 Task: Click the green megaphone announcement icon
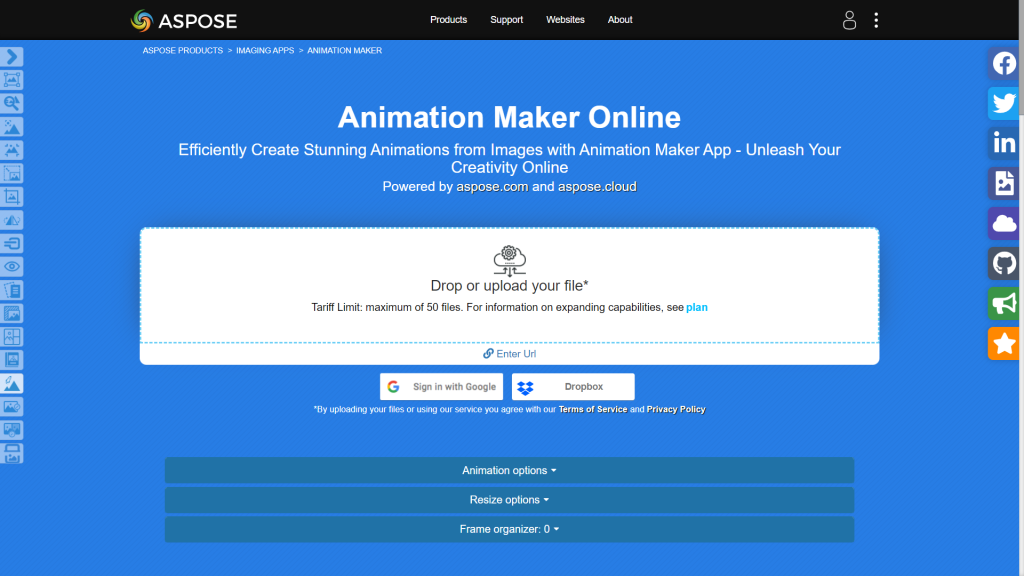[1003, 303]
